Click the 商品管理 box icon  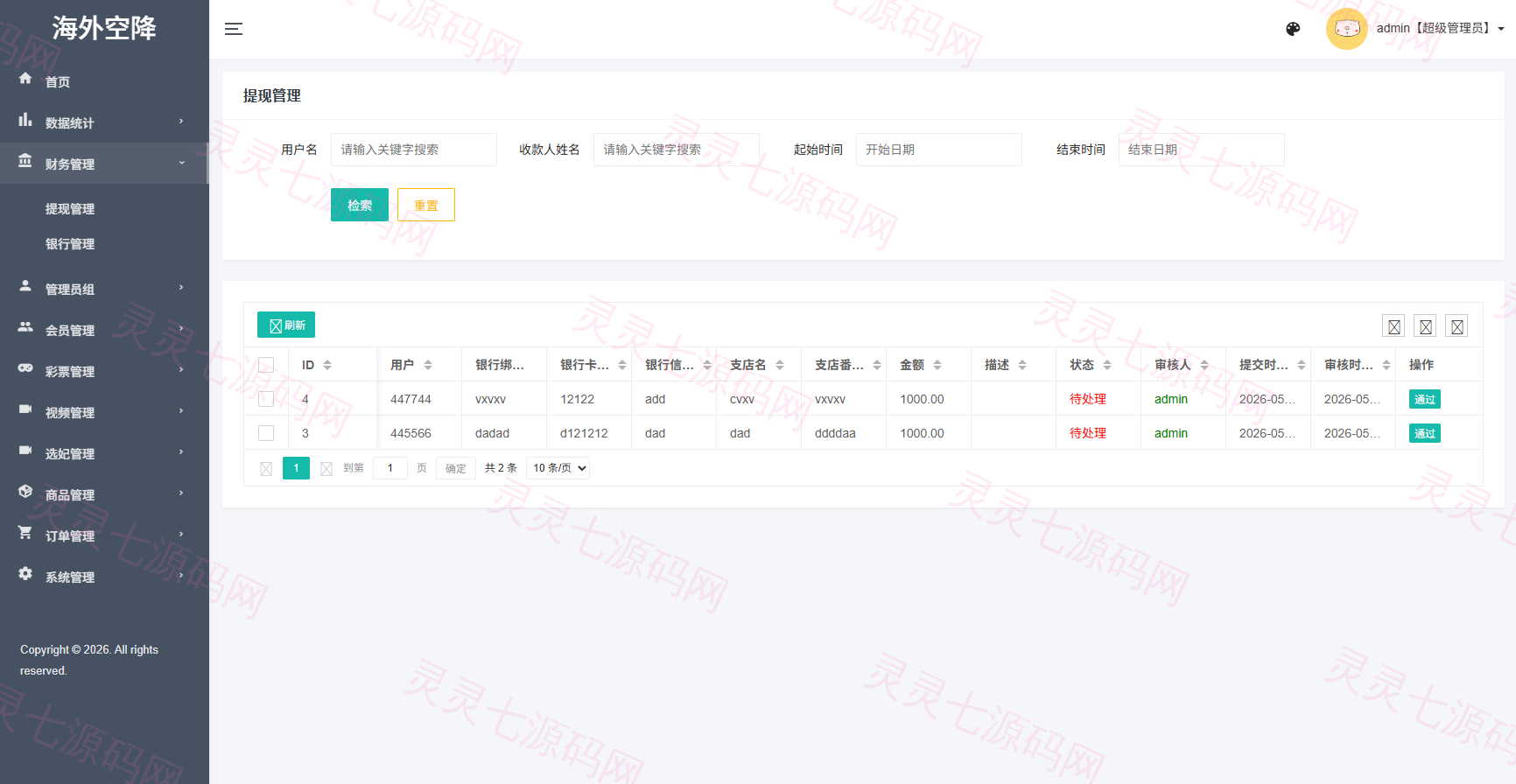pos(25,492)
